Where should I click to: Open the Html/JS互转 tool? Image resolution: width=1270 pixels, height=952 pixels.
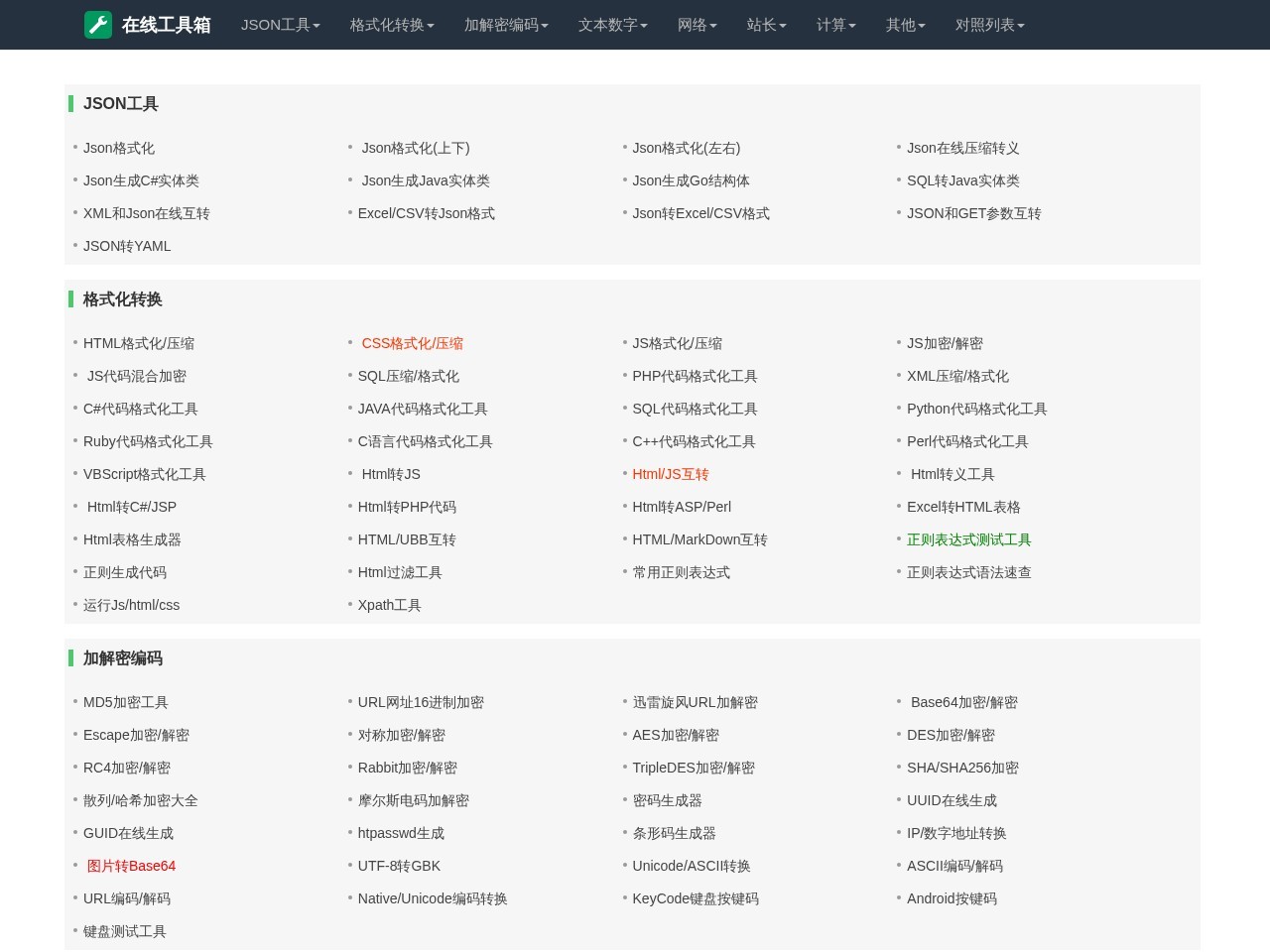671,474
